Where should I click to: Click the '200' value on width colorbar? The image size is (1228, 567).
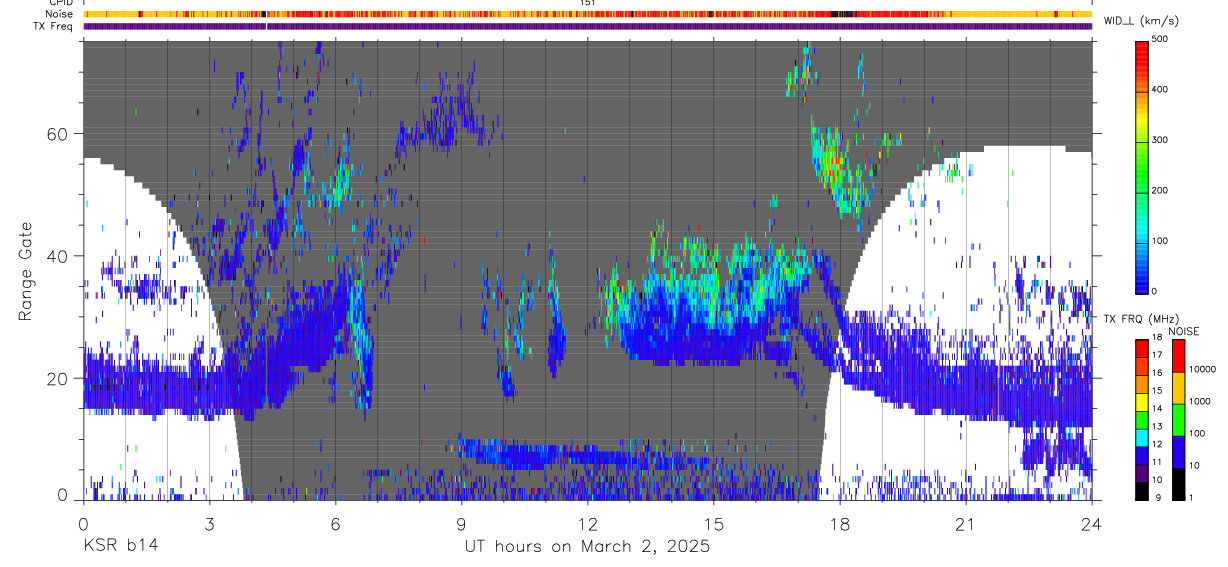pyautogui.click(x=1162, y=190)
